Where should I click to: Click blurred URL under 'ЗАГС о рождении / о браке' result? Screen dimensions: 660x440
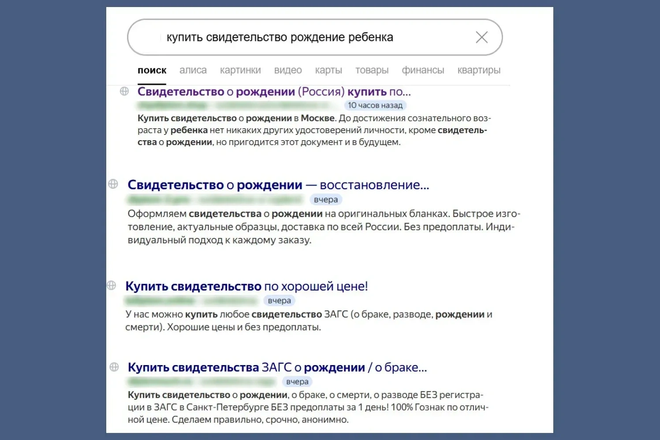202,382
